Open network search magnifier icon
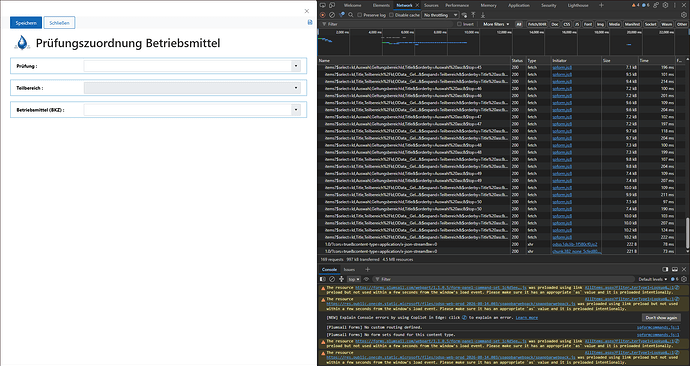The width and height of the screenshot is (690, 366). pyautogui.click(x=351, y=15)
